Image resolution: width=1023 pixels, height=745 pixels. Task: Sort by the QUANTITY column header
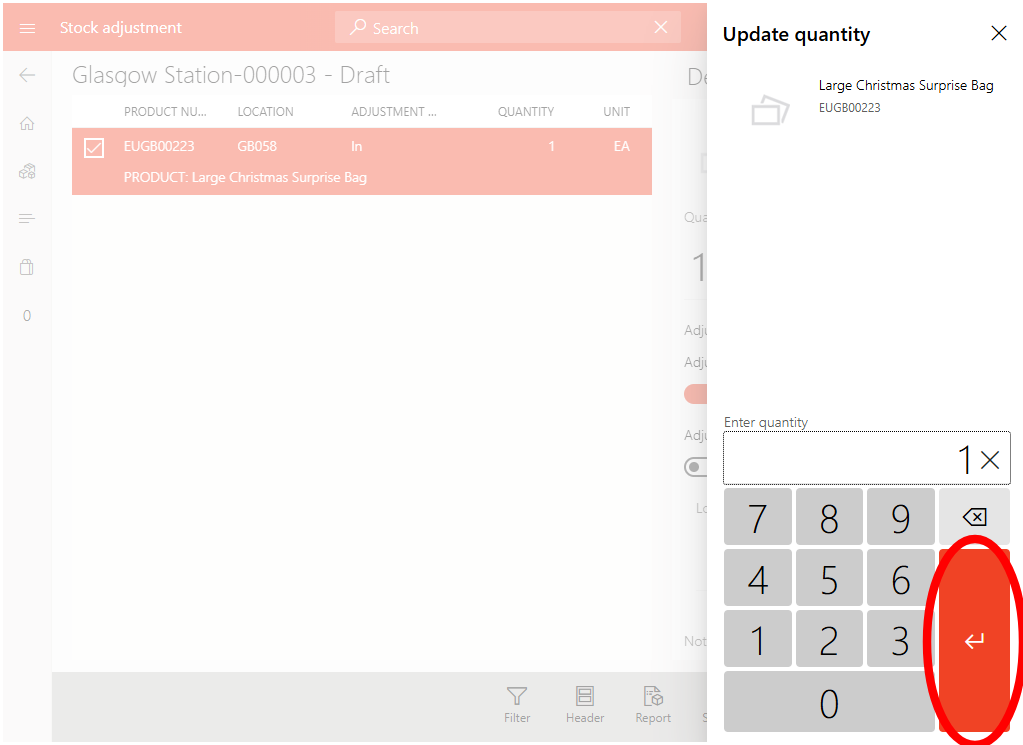coord(525,112)
